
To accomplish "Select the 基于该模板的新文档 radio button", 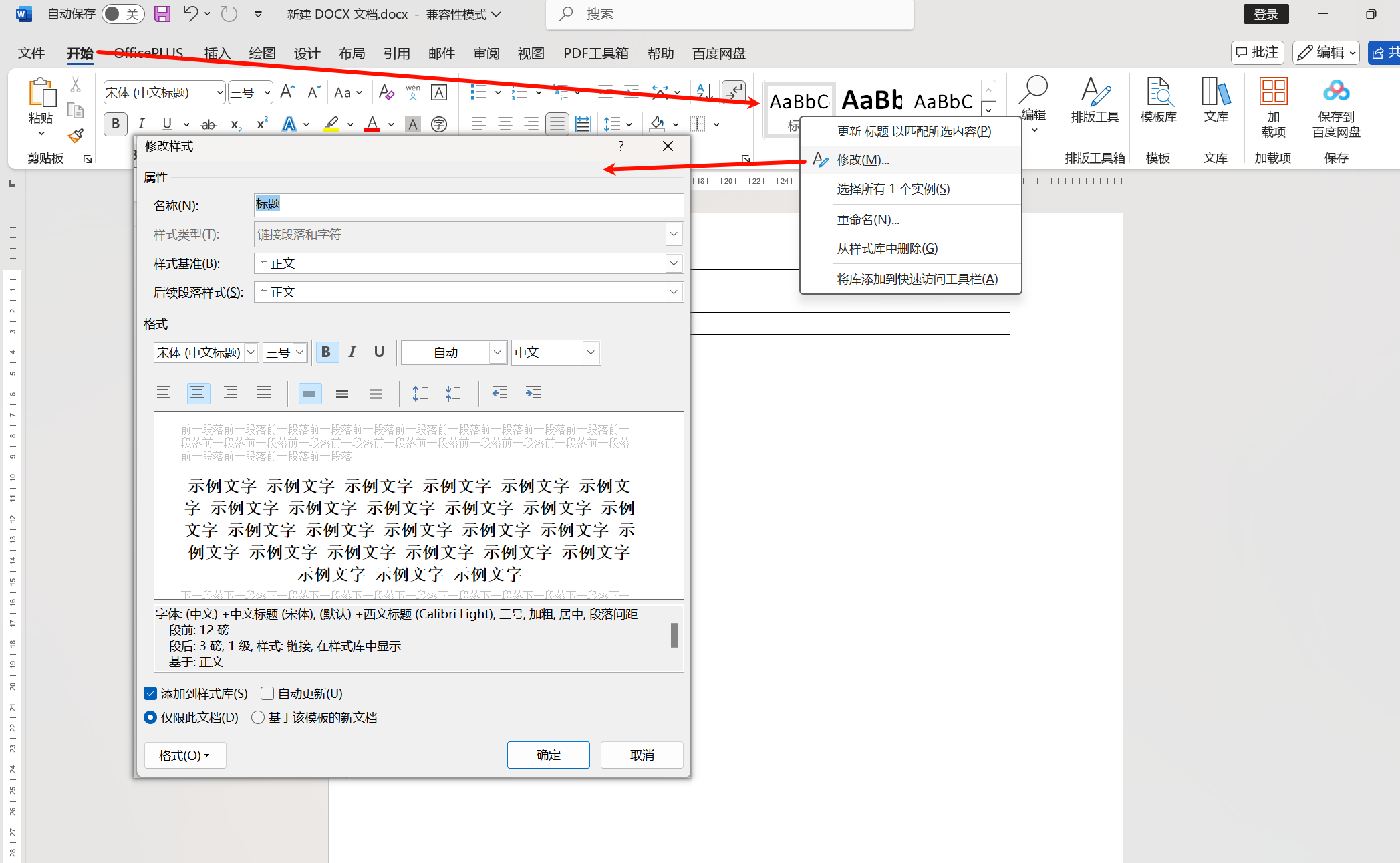I will click(x=258, y=717).
